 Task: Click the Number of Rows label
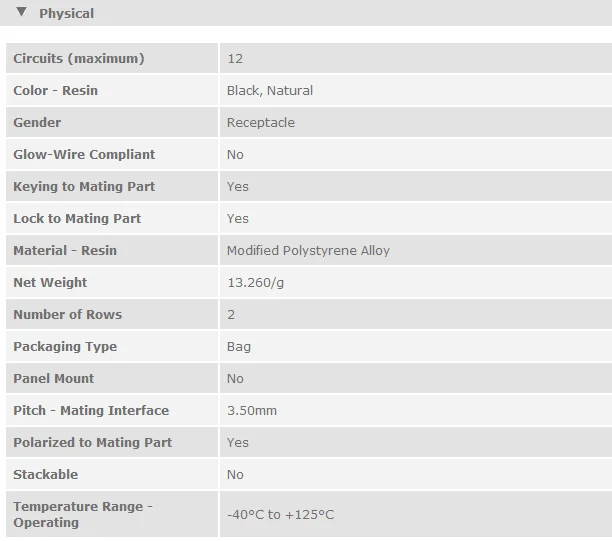(x=68, y=315)
